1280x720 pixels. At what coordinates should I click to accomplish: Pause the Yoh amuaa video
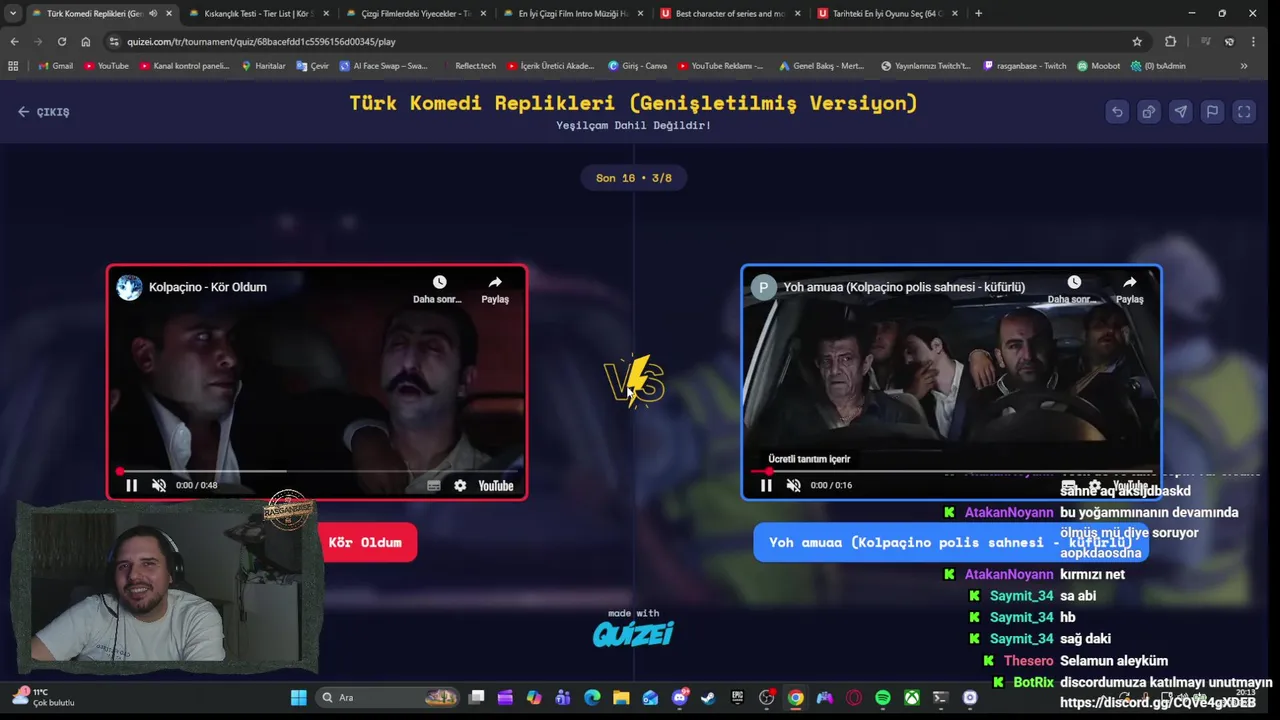[766, 485]
